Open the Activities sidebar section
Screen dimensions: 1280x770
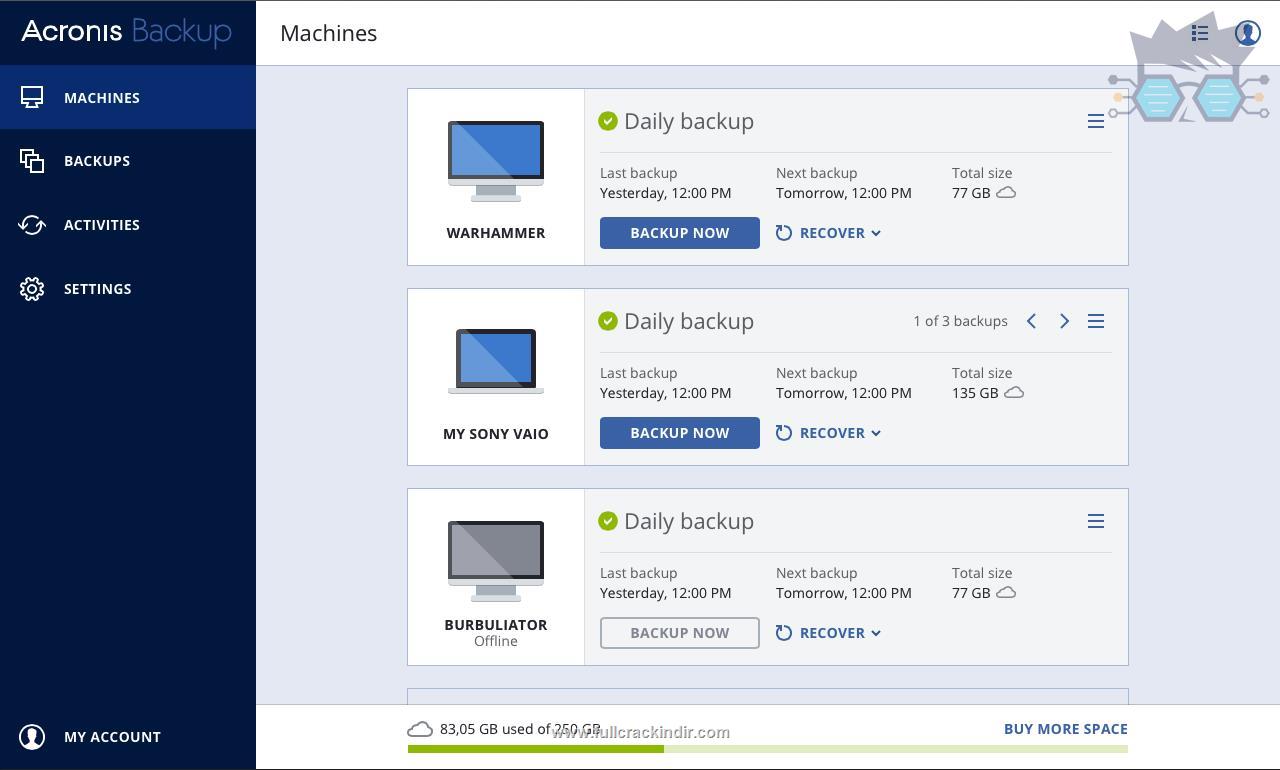[128, 225]
